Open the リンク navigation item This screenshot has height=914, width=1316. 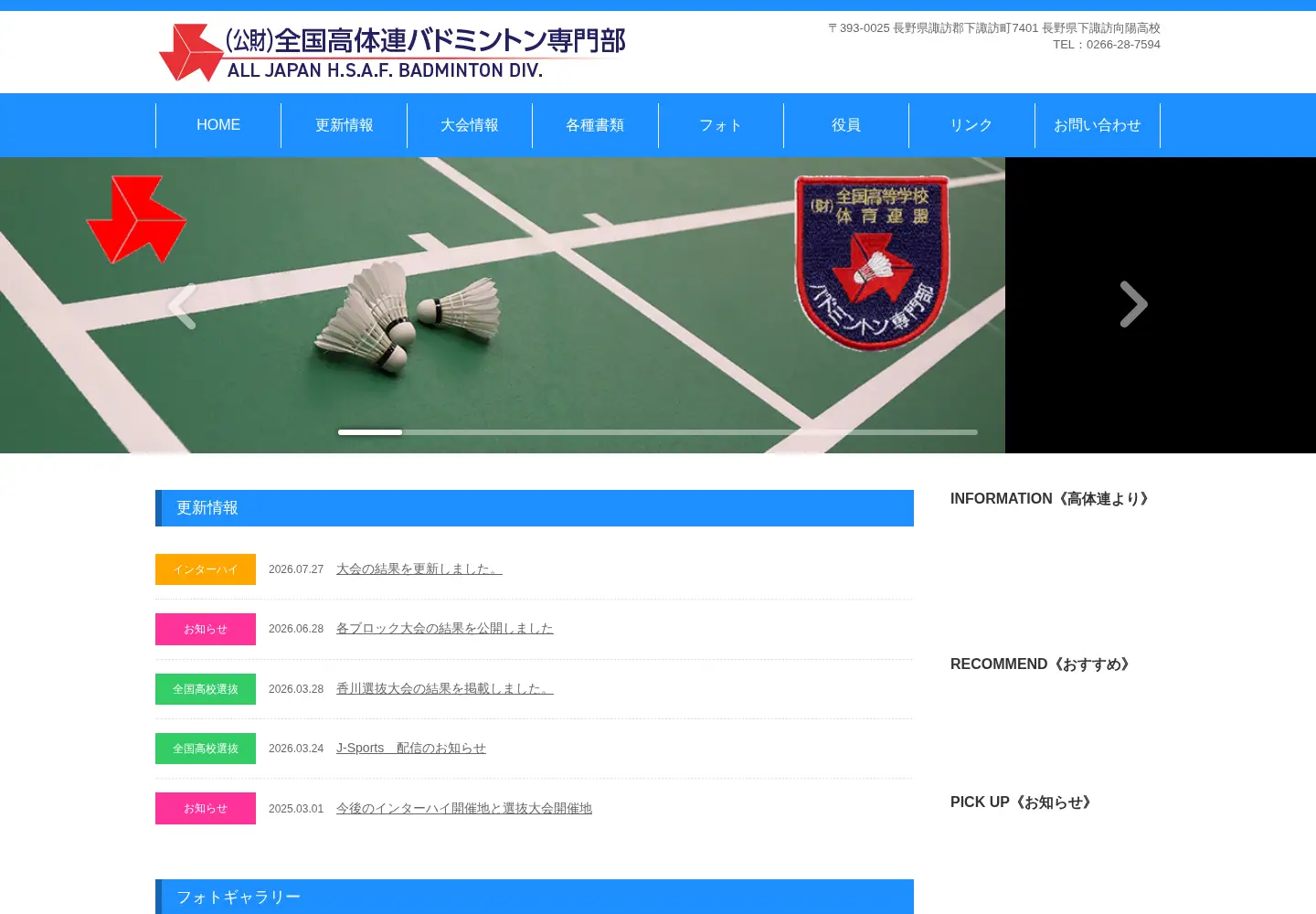[x=971, y=125]
